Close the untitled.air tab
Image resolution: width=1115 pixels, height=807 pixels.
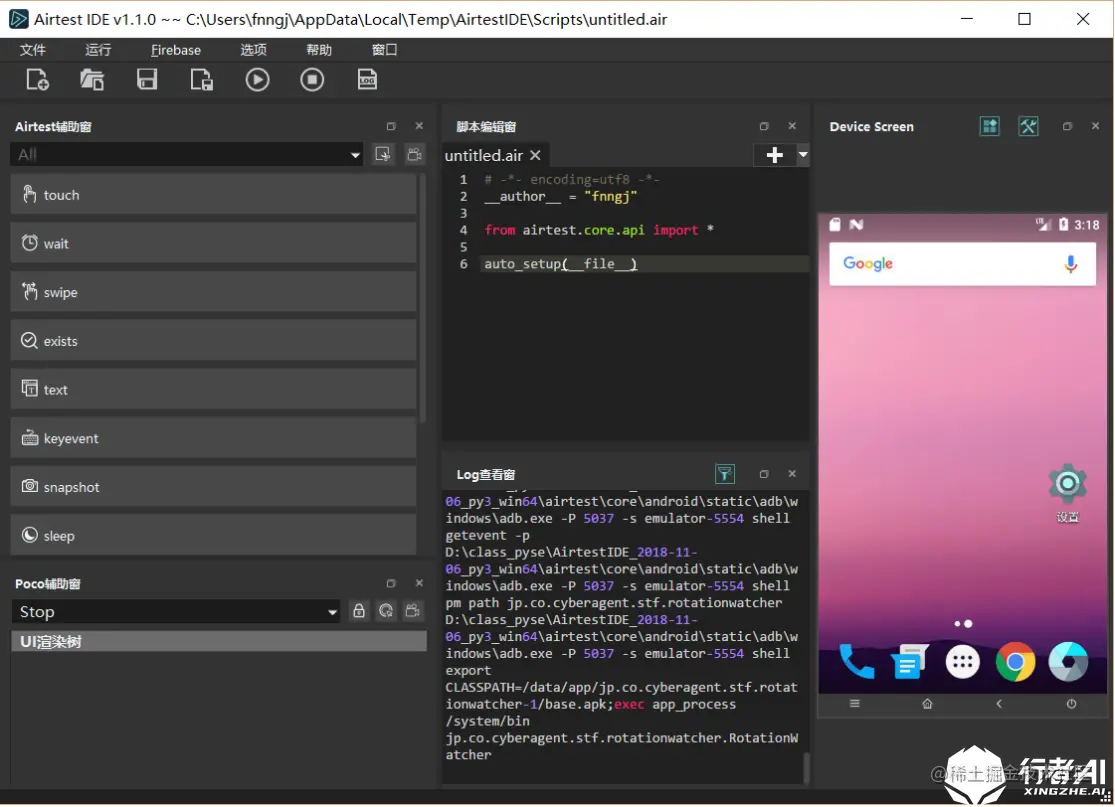[535, 155]
